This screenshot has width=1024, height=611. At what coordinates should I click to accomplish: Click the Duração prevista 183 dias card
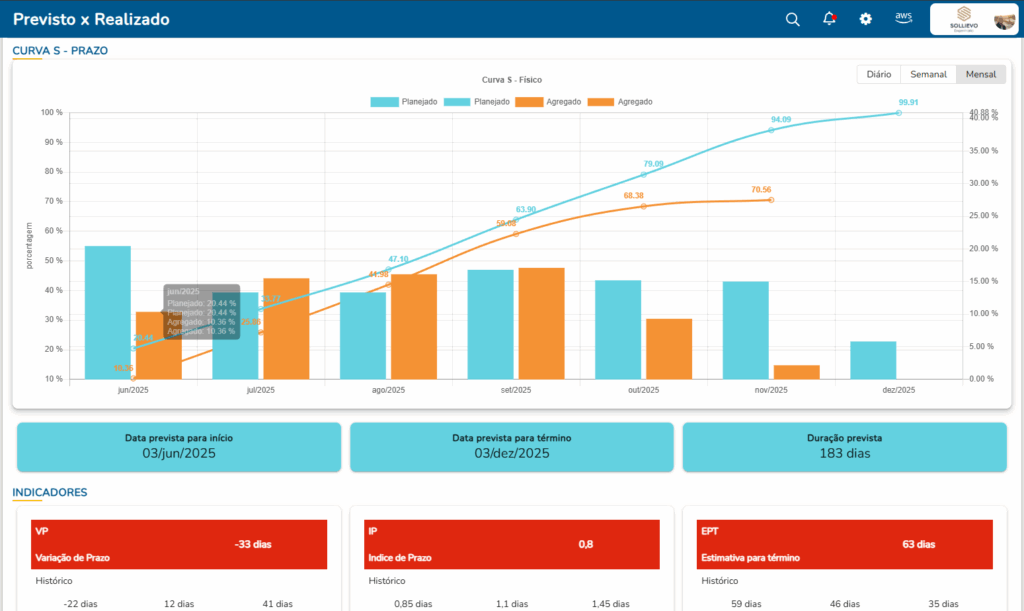[844, 446]
